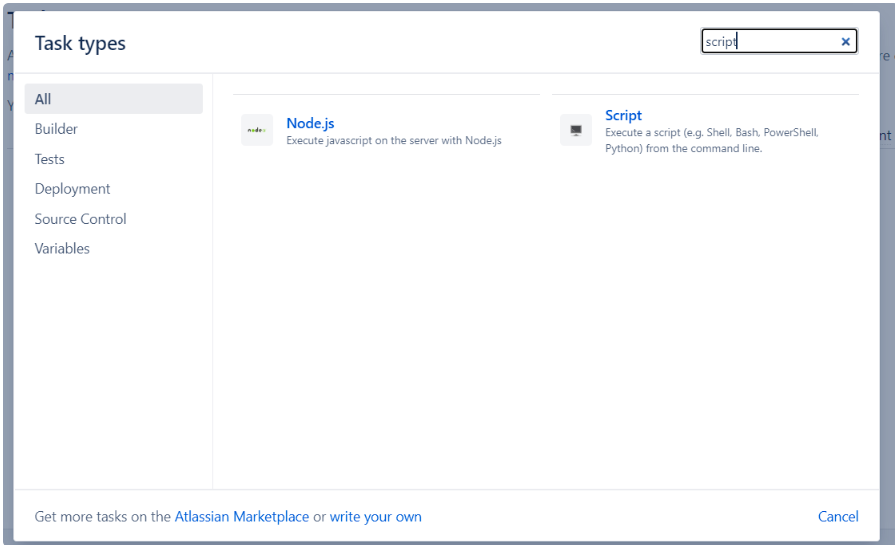Filter by Source Control tasks
Viewport: 895px width, 545px height.
(x=80, y=219)
